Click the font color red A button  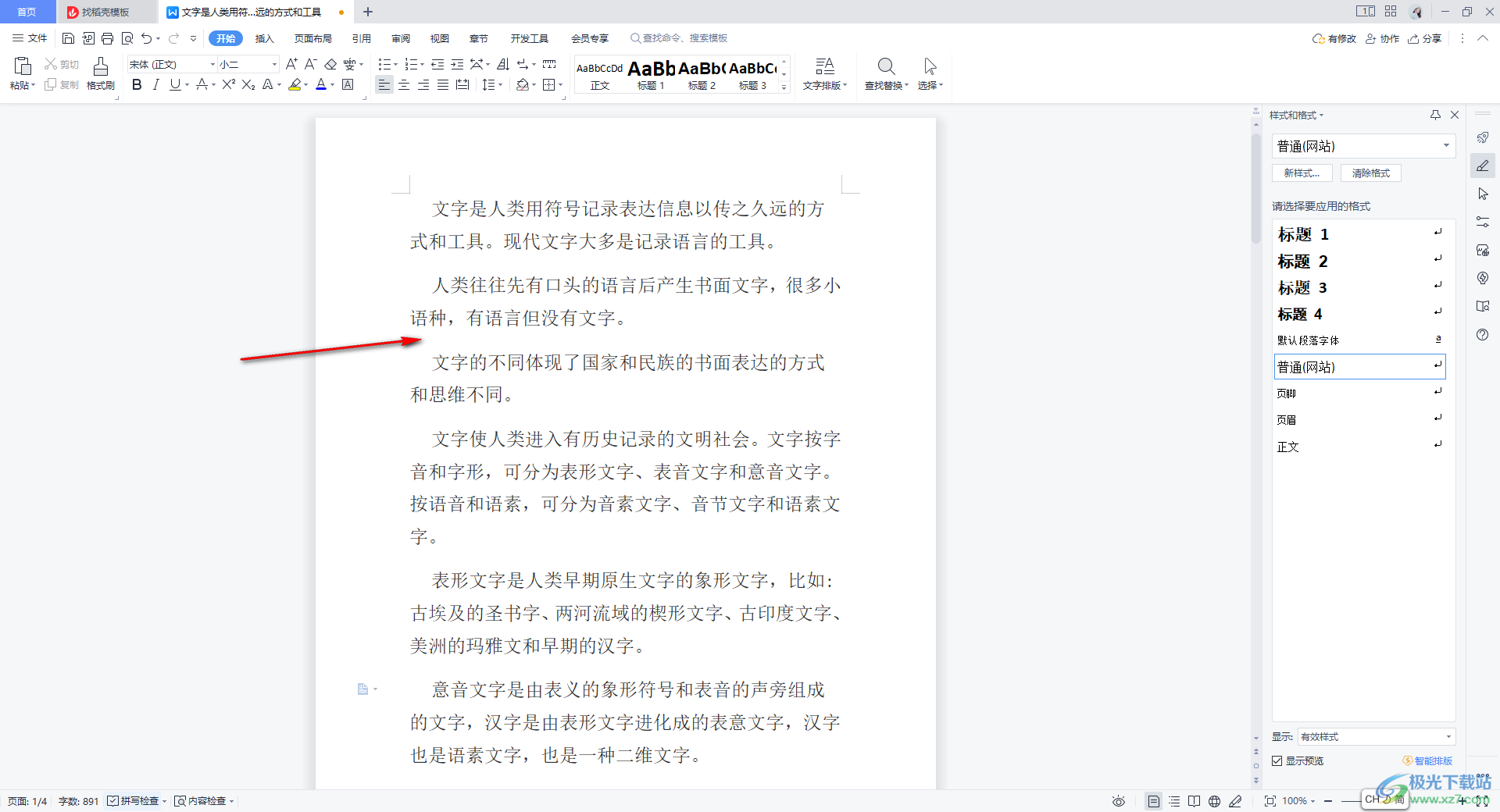point(321,84)
